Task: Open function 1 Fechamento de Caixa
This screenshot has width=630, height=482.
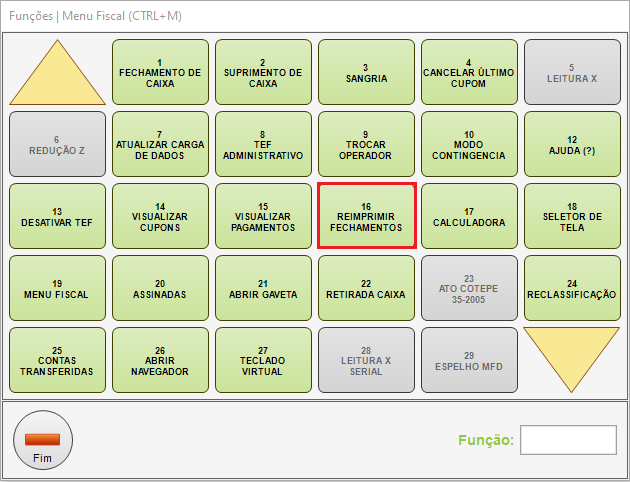Action: pyautogui.click(x=160, y=72)
